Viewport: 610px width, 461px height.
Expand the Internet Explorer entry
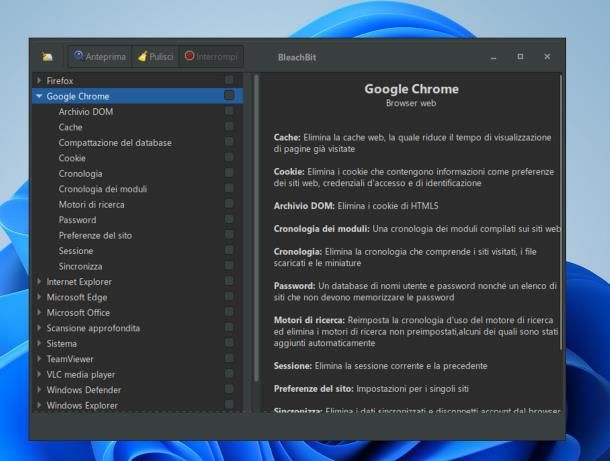(39, 282)
